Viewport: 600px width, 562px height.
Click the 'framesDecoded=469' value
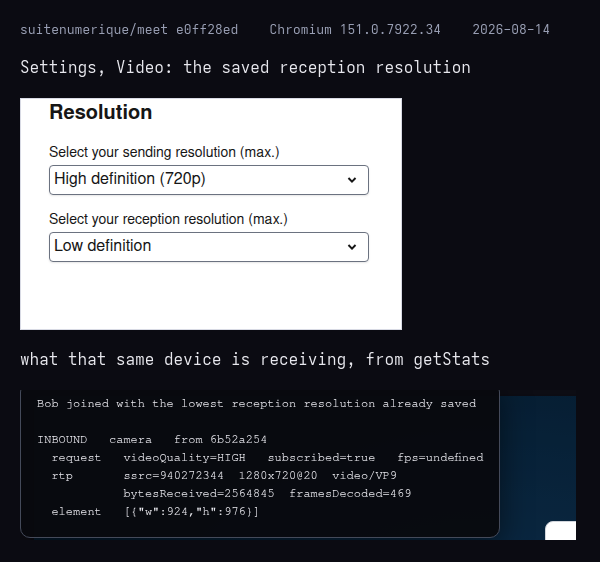click(350, 494)
